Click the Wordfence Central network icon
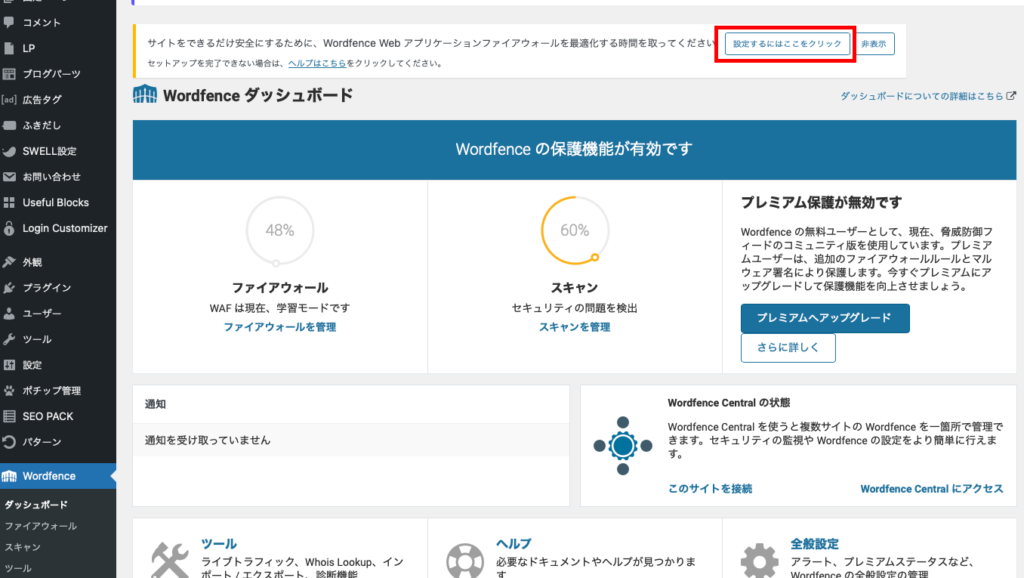Screen dimensions: 1024x578 [x=623, y=446]
